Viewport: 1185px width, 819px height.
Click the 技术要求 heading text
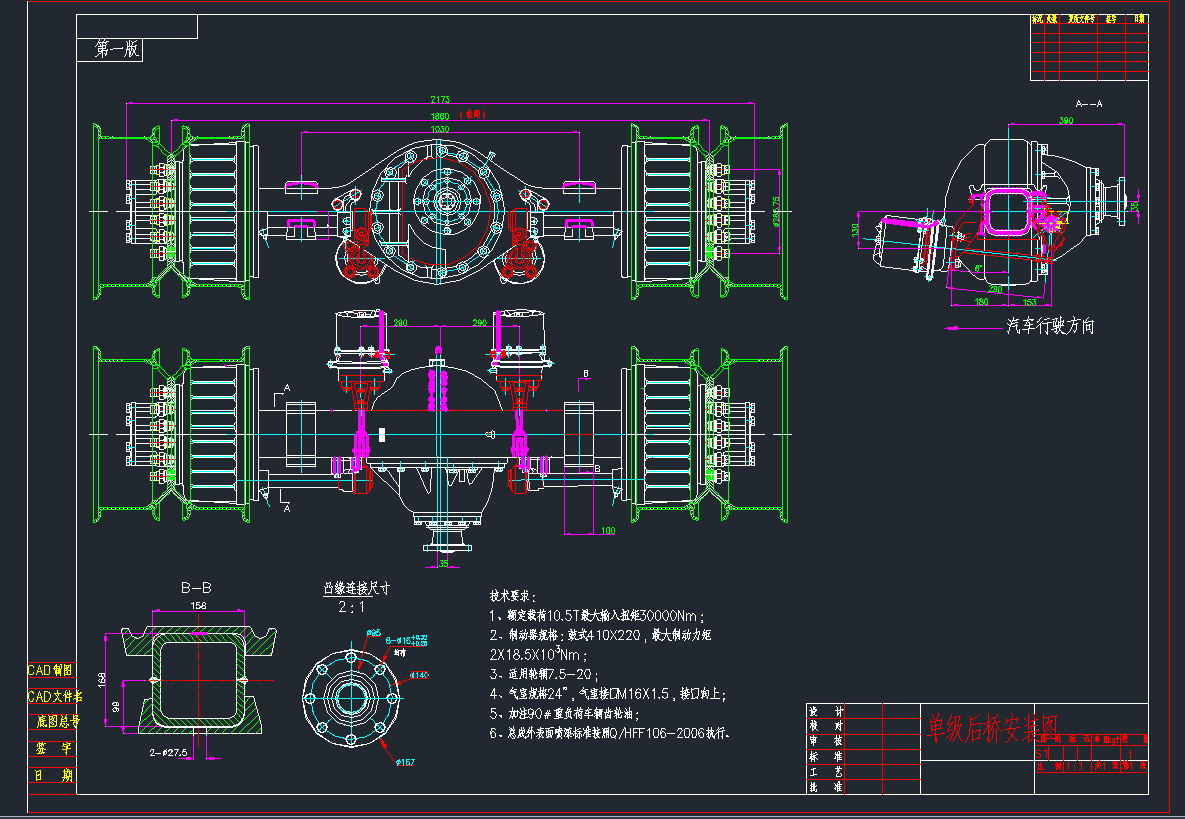(513, 595)
